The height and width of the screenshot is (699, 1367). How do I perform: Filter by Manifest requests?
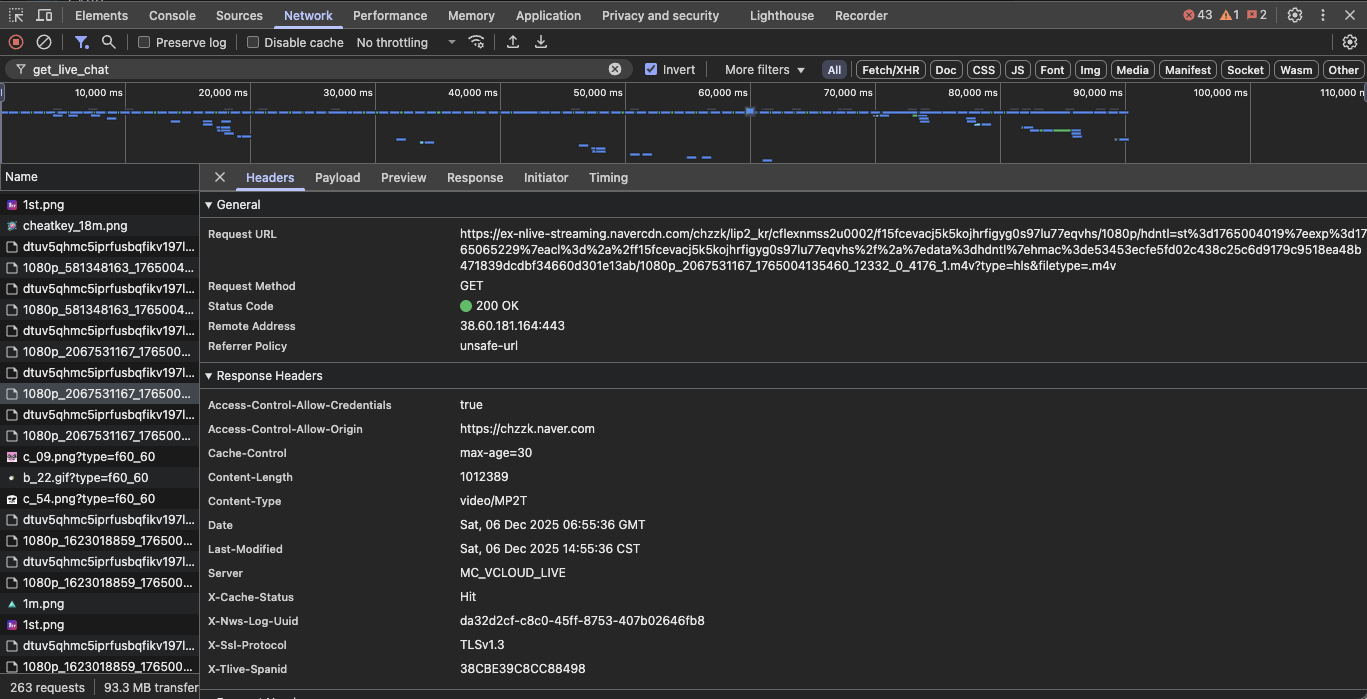pyautogui.click(x=1188, y=70)
